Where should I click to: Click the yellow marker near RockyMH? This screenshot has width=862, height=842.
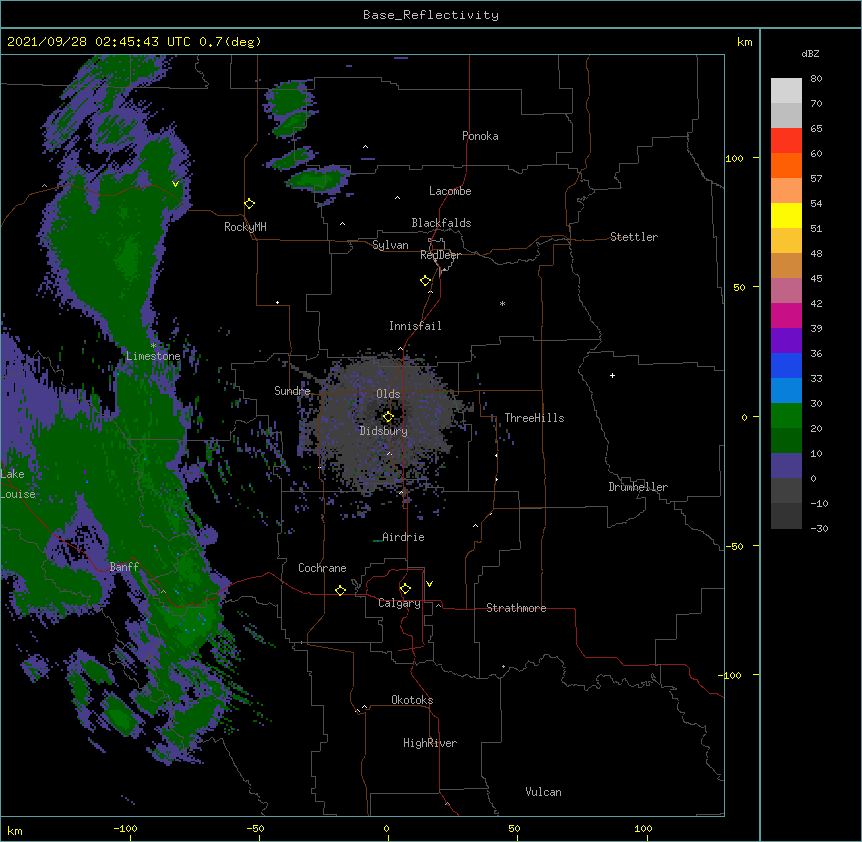click(249, 204)
